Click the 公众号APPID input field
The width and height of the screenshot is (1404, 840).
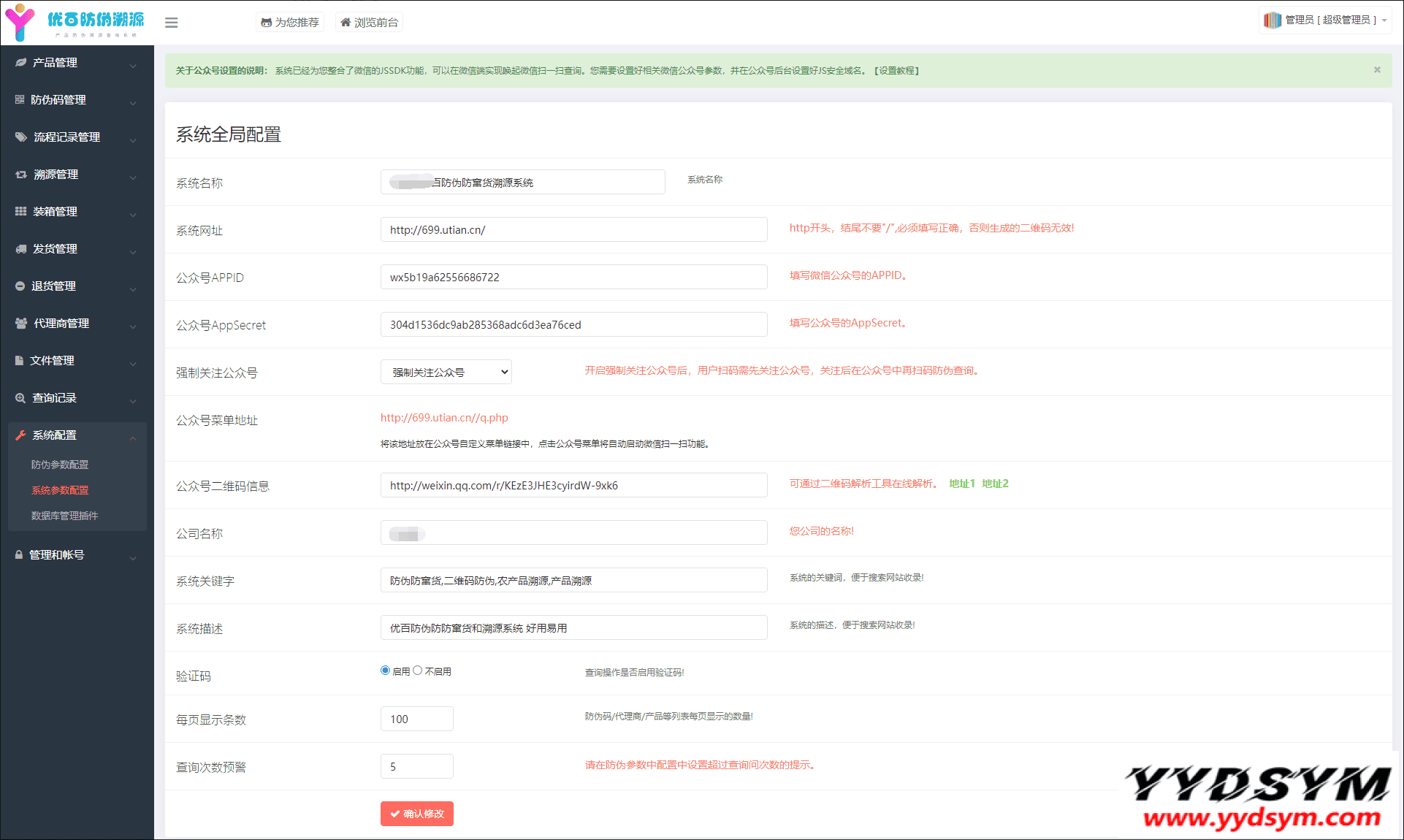coord(574,277)
